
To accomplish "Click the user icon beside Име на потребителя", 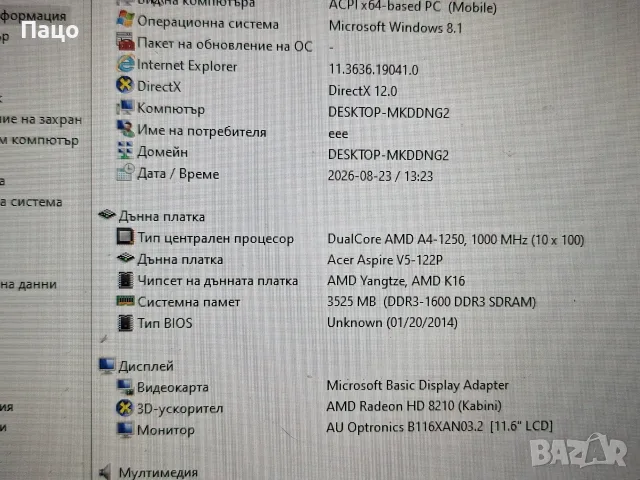I will pyautogui.click(x=125, y=129).
